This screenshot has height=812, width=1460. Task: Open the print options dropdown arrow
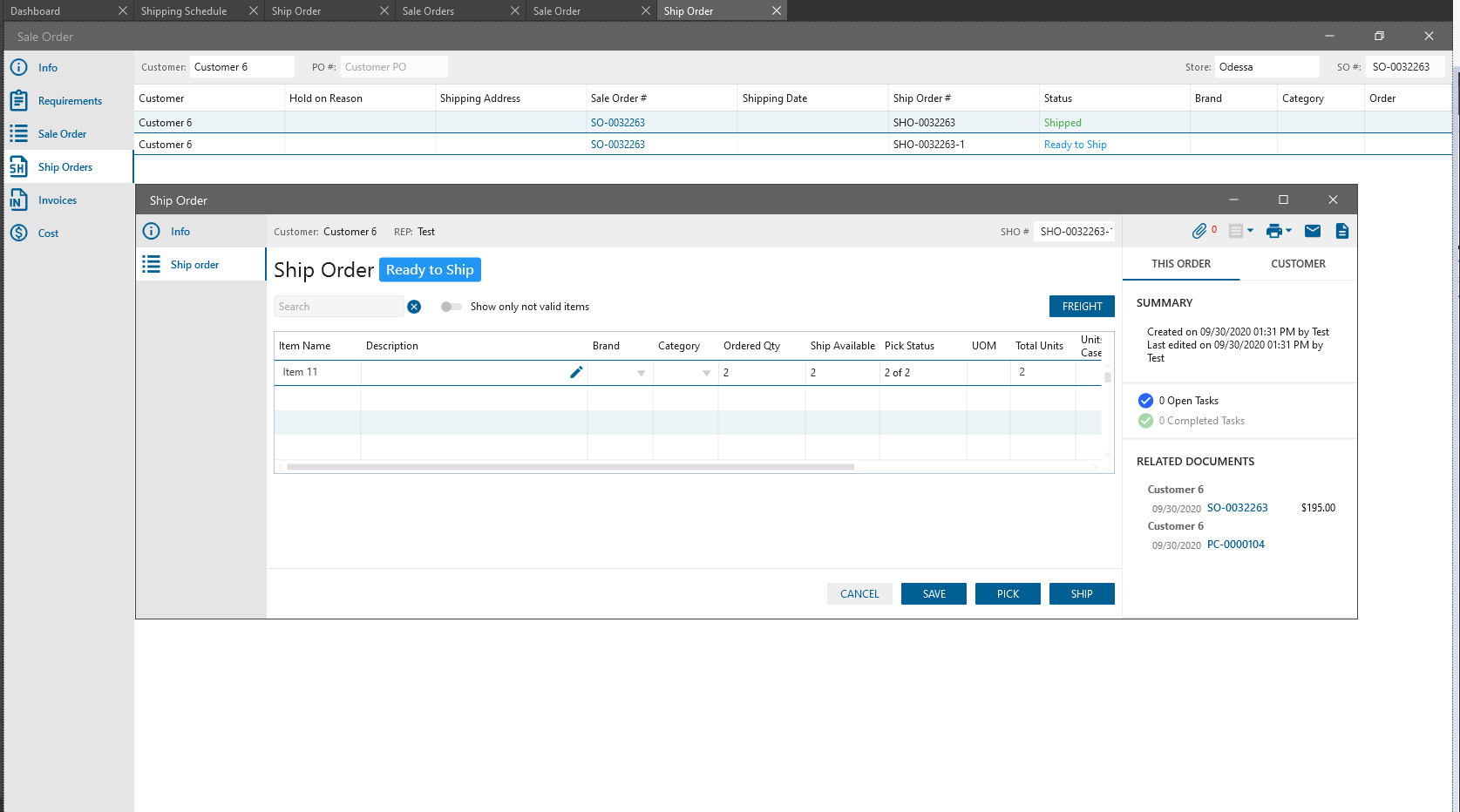1289,231
